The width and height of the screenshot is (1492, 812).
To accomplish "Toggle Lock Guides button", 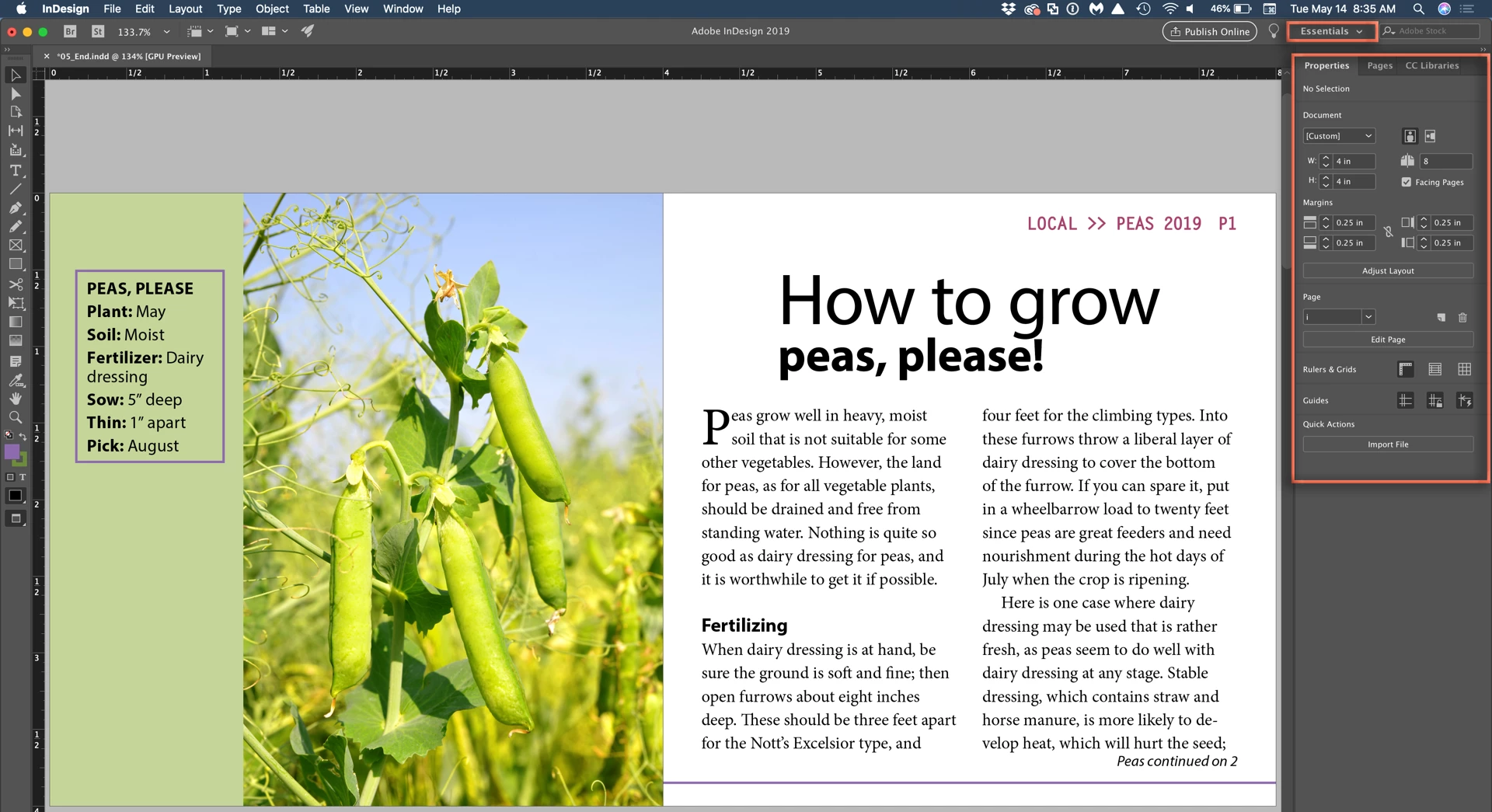I will point(1434,400).
